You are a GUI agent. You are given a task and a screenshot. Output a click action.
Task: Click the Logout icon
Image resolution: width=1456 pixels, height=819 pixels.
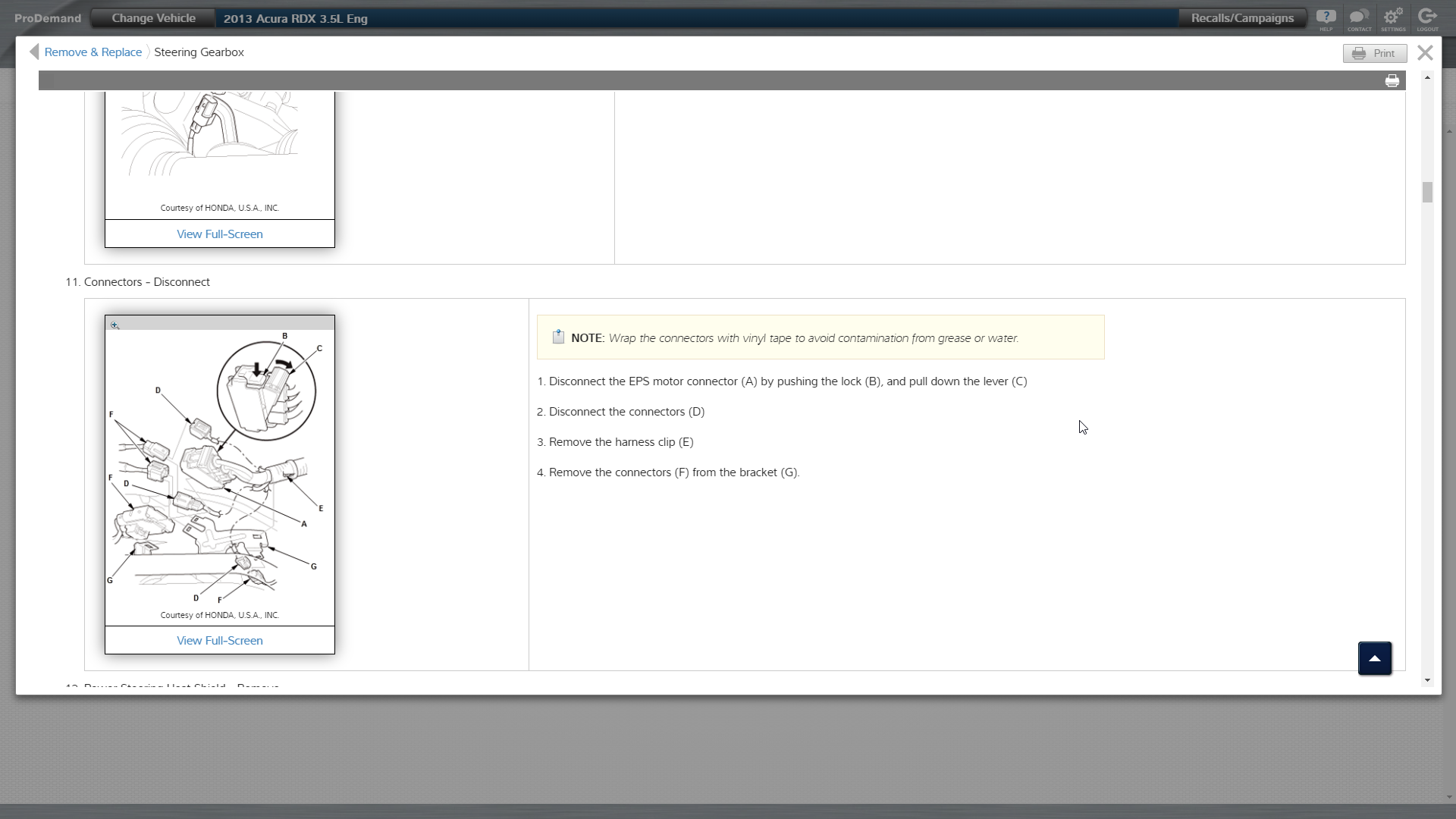tap(1427, 17)
